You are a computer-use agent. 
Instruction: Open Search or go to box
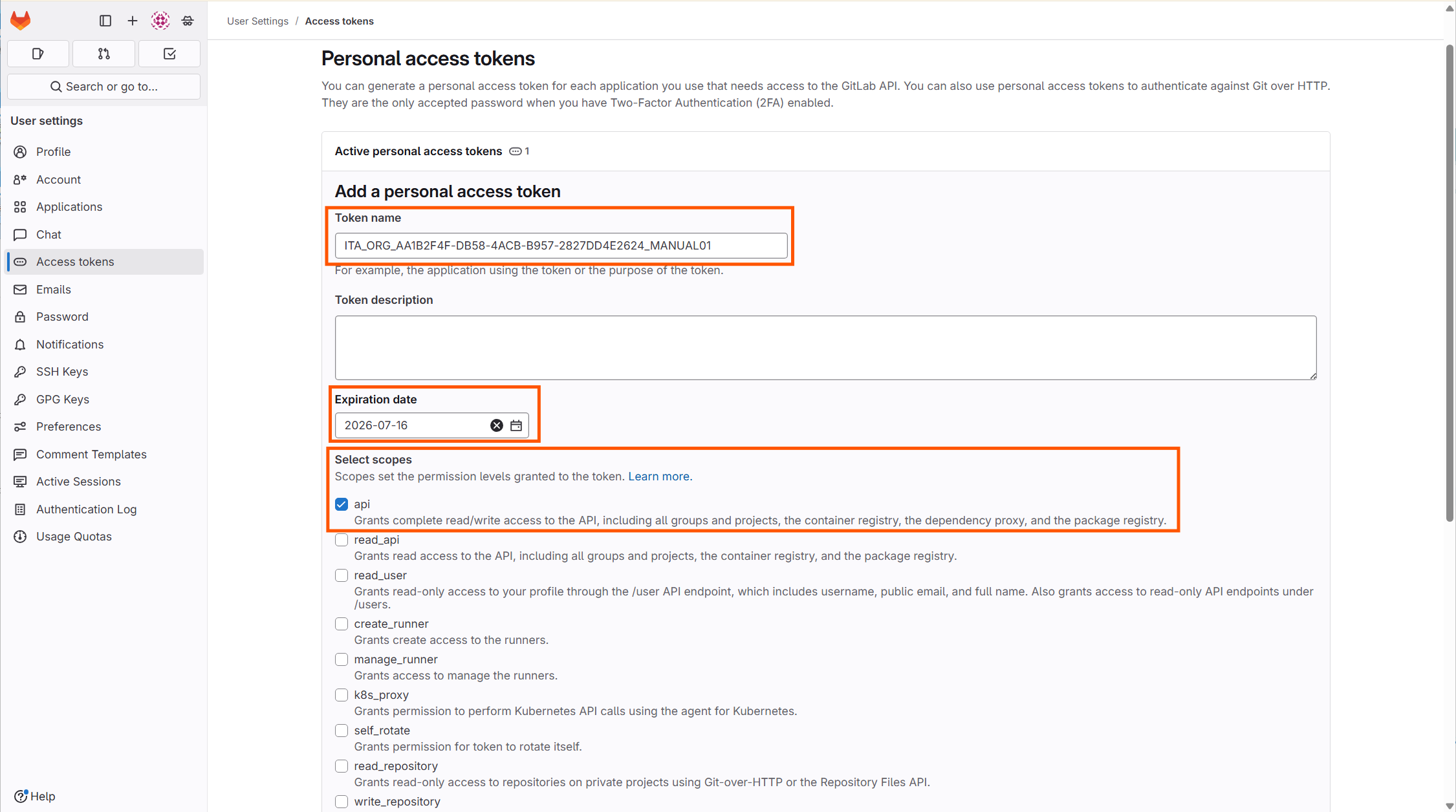(103, 87)
